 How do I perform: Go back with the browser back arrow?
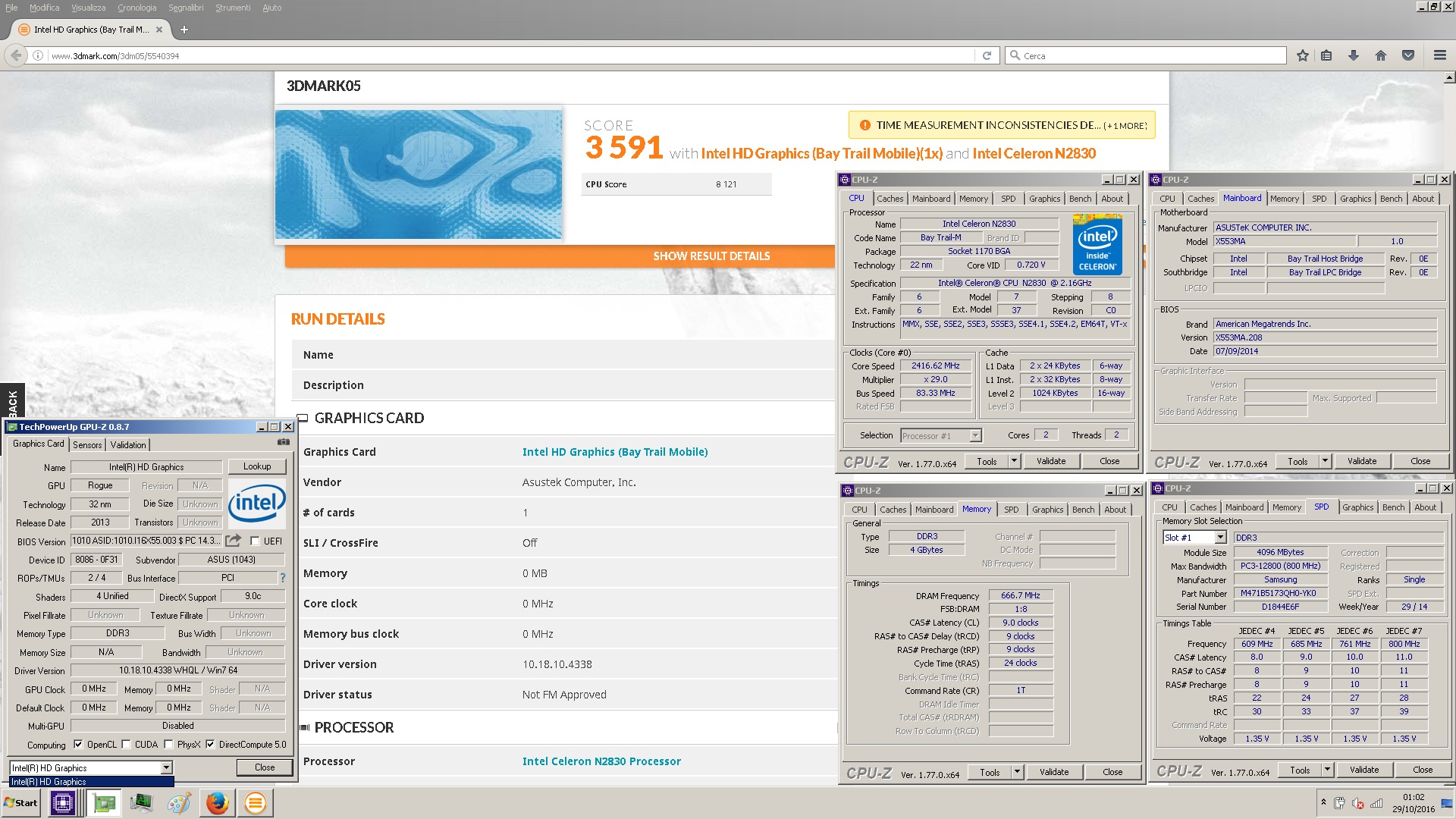[16, 55]
